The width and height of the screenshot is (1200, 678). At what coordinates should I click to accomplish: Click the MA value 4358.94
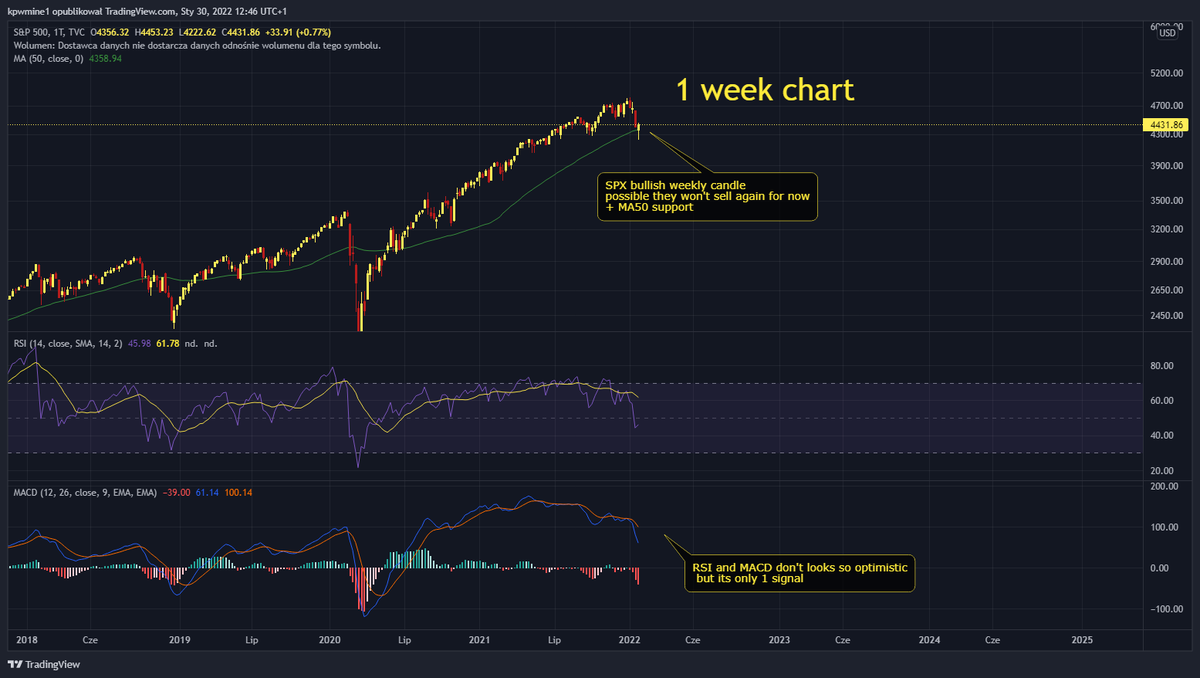[104, 59]
